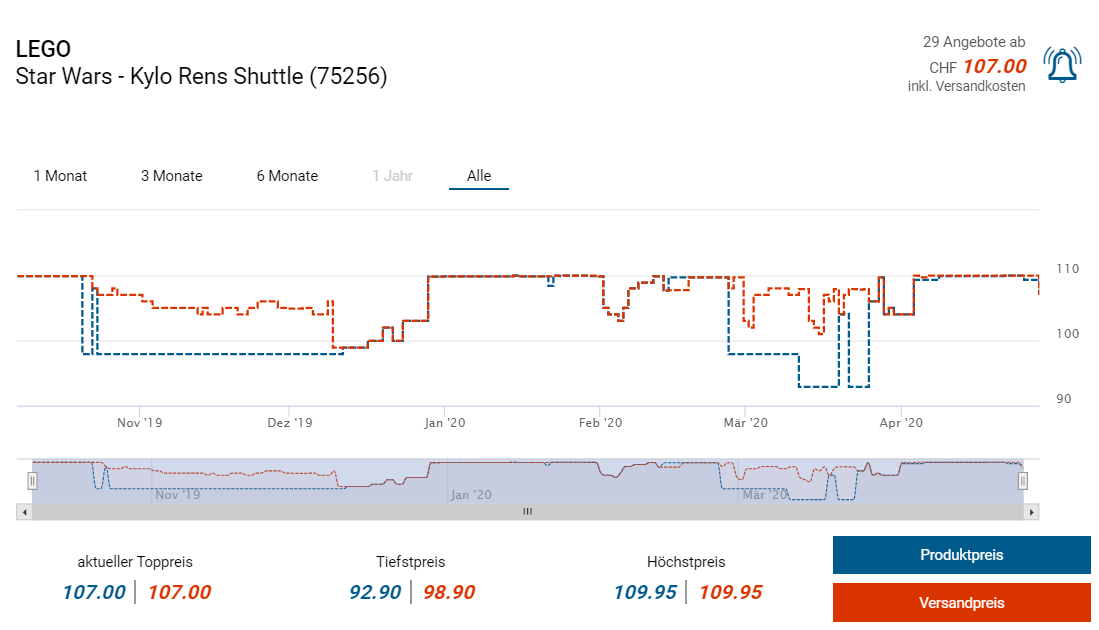
Task: Click the red aktueller Toppreis 107.00 value
Action: click(179, 592)
